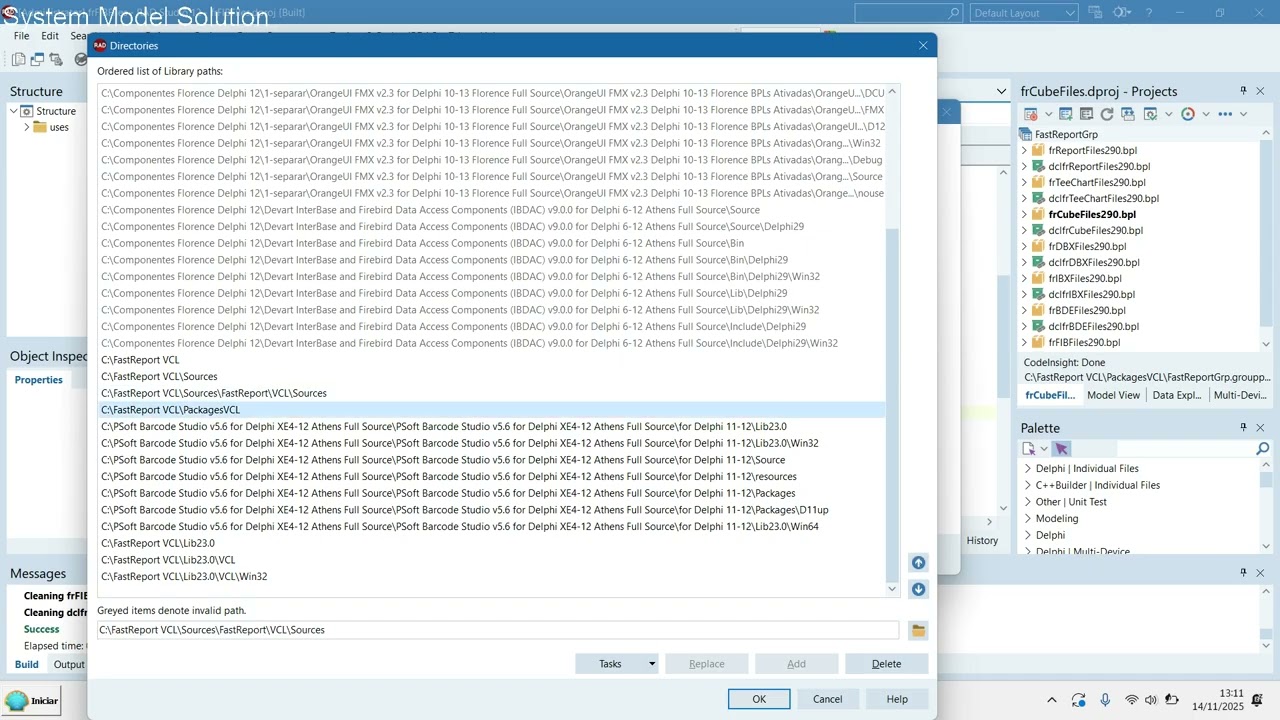1280x720 pixels.
Task: Click dclfrReportFiles290.bpl package icon
Action: 1039,166
